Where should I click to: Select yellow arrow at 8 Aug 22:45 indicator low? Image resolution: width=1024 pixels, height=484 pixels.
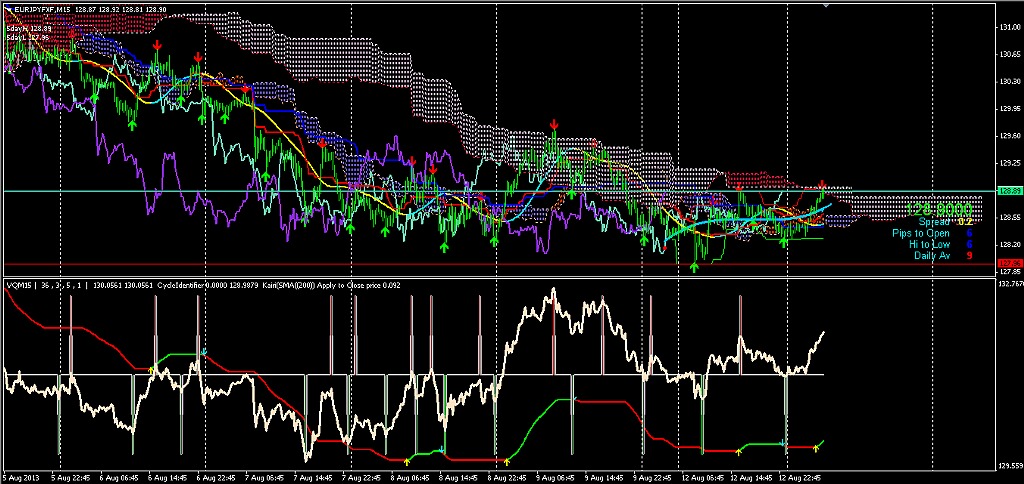pos(507,460)
